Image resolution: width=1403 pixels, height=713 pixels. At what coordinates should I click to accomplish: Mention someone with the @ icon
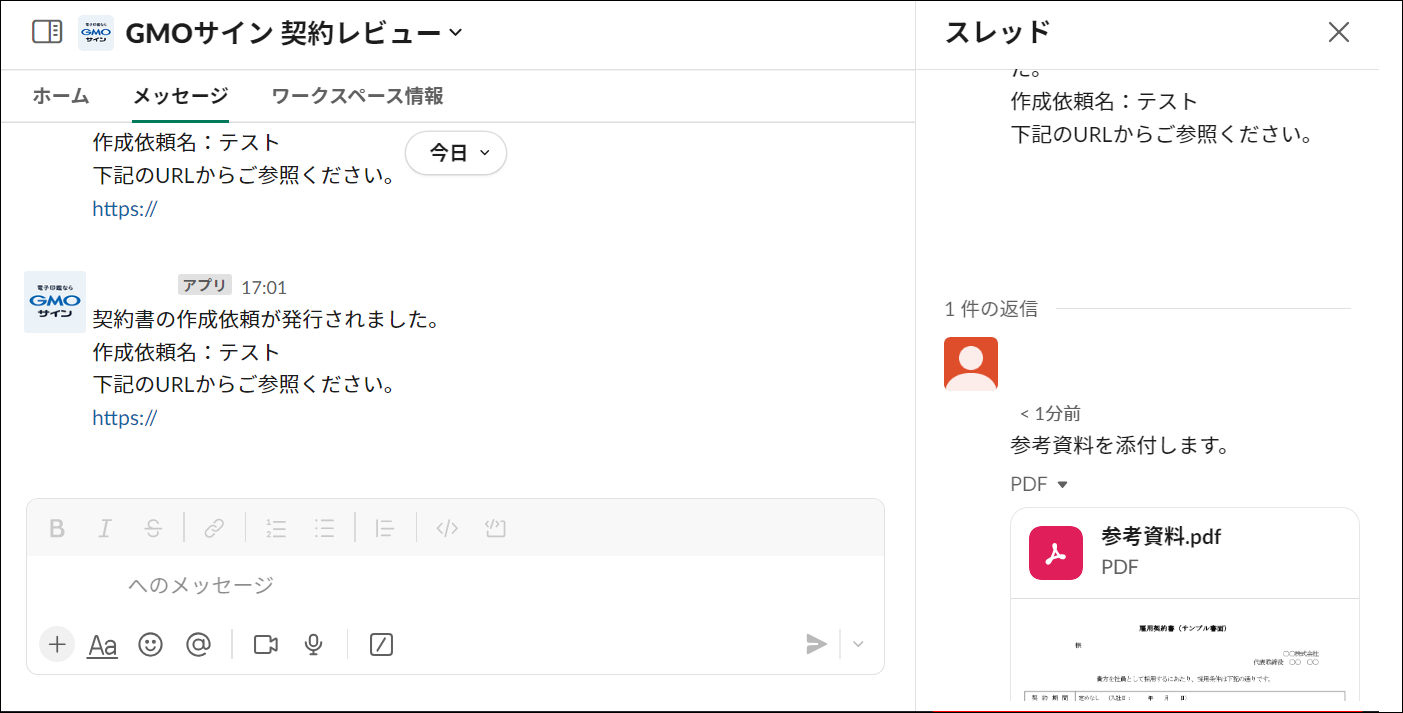point(198,645)
